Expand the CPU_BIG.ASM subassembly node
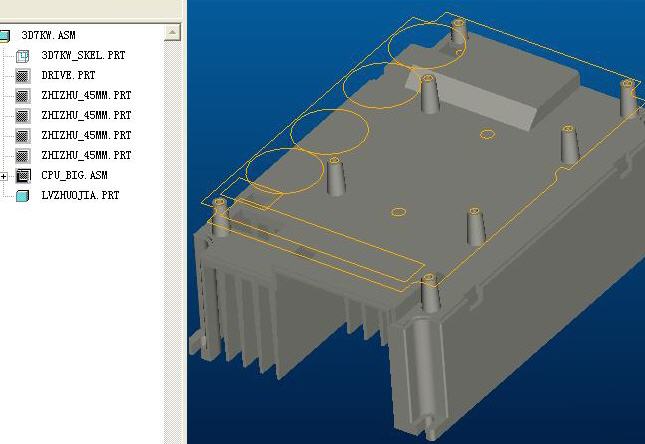The image size is (645, 444). tap(4, 177)
